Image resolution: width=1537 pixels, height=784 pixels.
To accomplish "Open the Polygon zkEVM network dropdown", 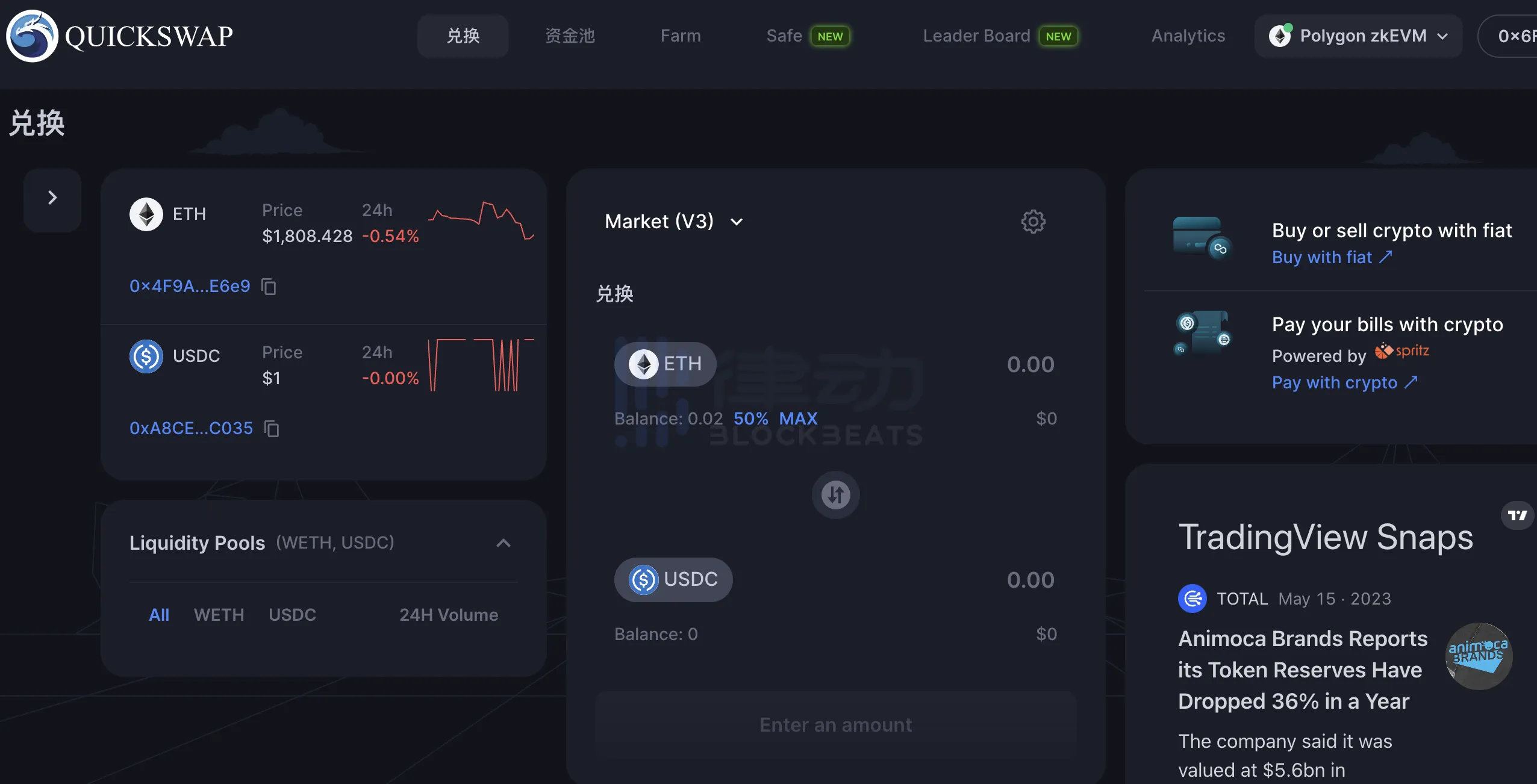I will pyautogui.click(x=1357, y=36).
